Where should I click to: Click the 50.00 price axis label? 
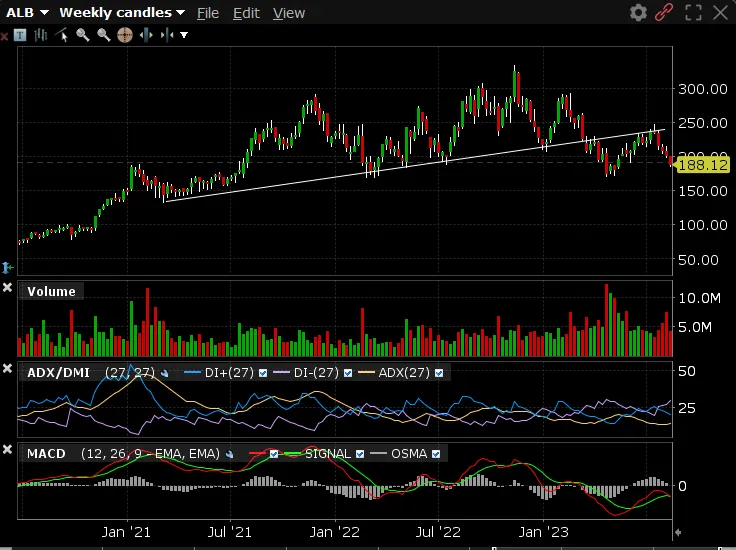(x=698, y=260)
